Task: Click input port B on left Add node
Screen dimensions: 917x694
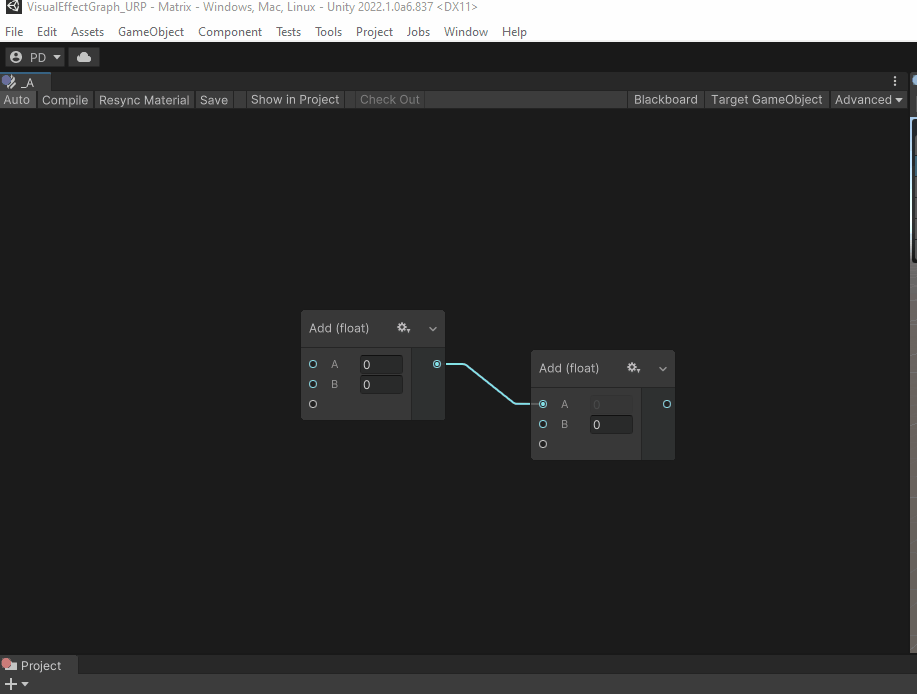Action: [313, 384]
